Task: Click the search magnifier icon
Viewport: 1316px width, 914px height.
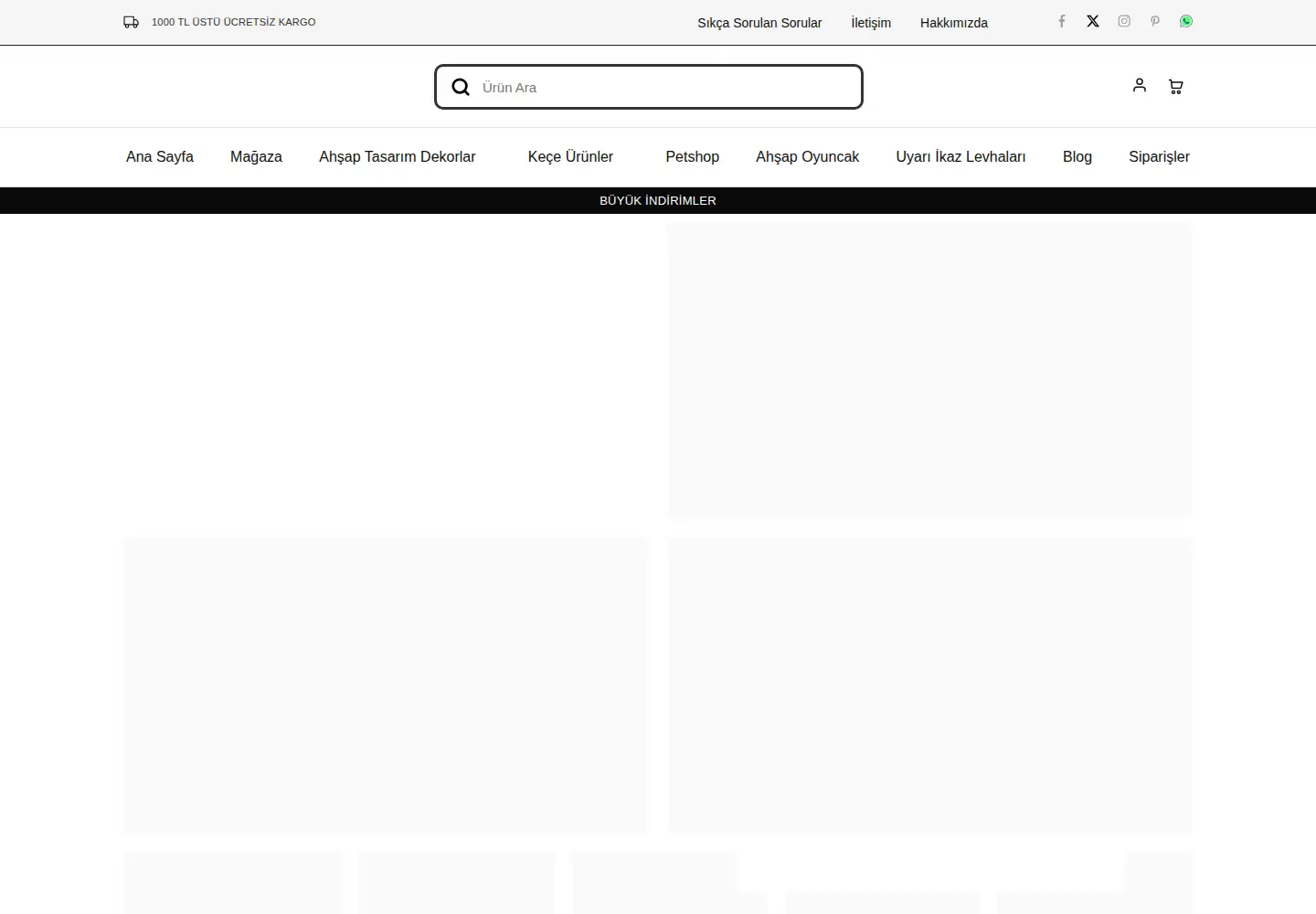Action: pos(461,87)
